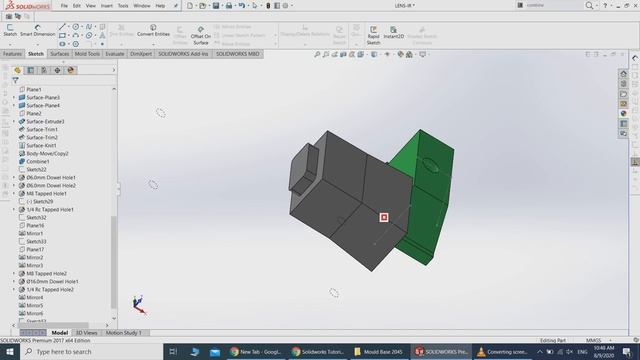Click the Windows taskbar search box
This screenshot has width=640, height=360.
91,351
